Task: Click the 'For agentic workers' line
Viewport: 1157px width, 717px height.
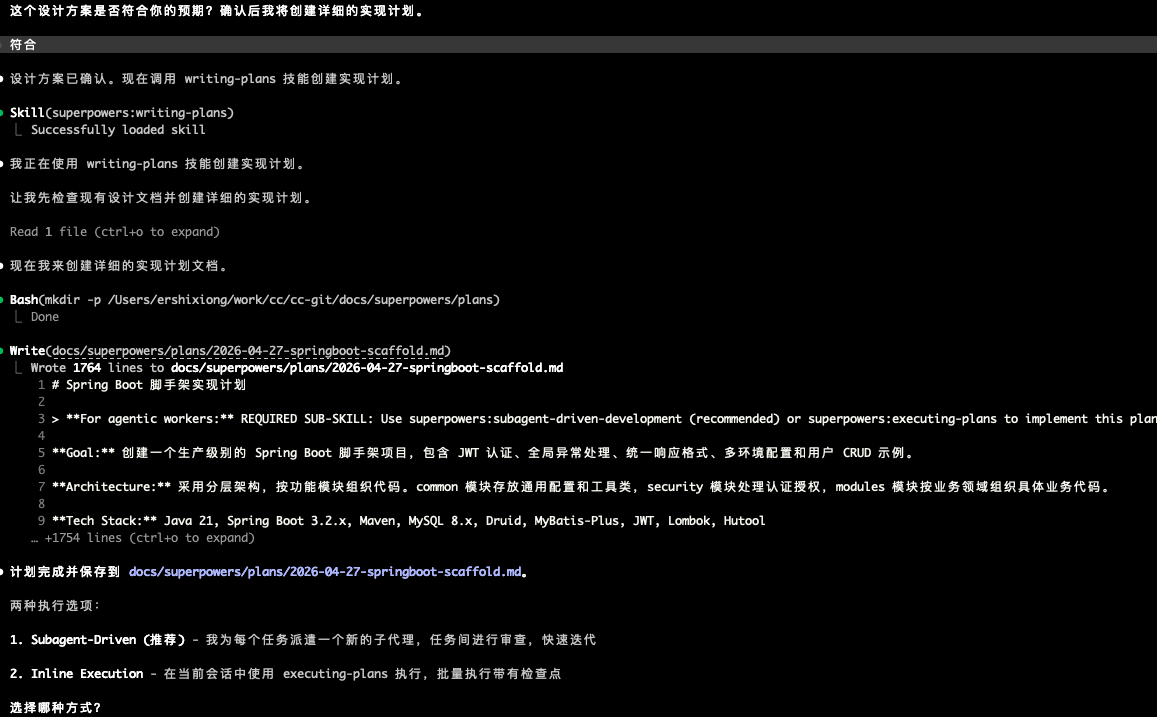Action: click(x=604, y=419)
